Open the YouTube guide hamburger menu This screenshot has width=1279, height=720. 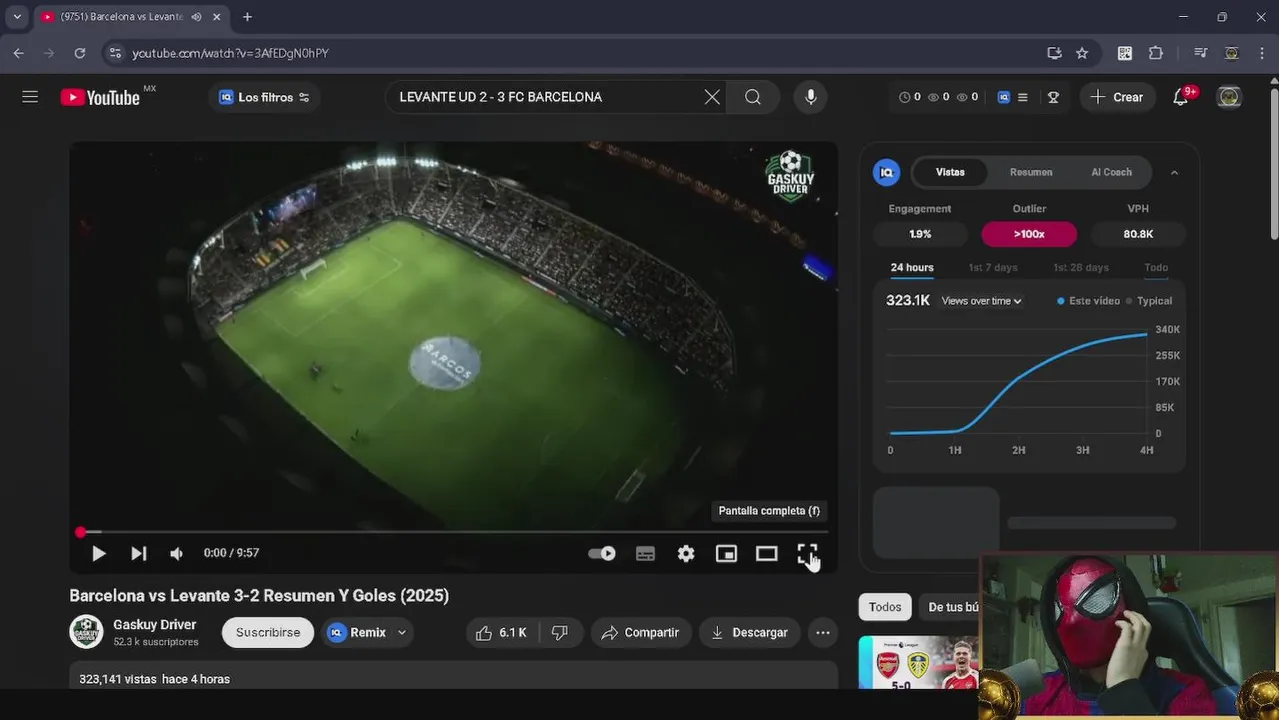[x=30, y=97]
